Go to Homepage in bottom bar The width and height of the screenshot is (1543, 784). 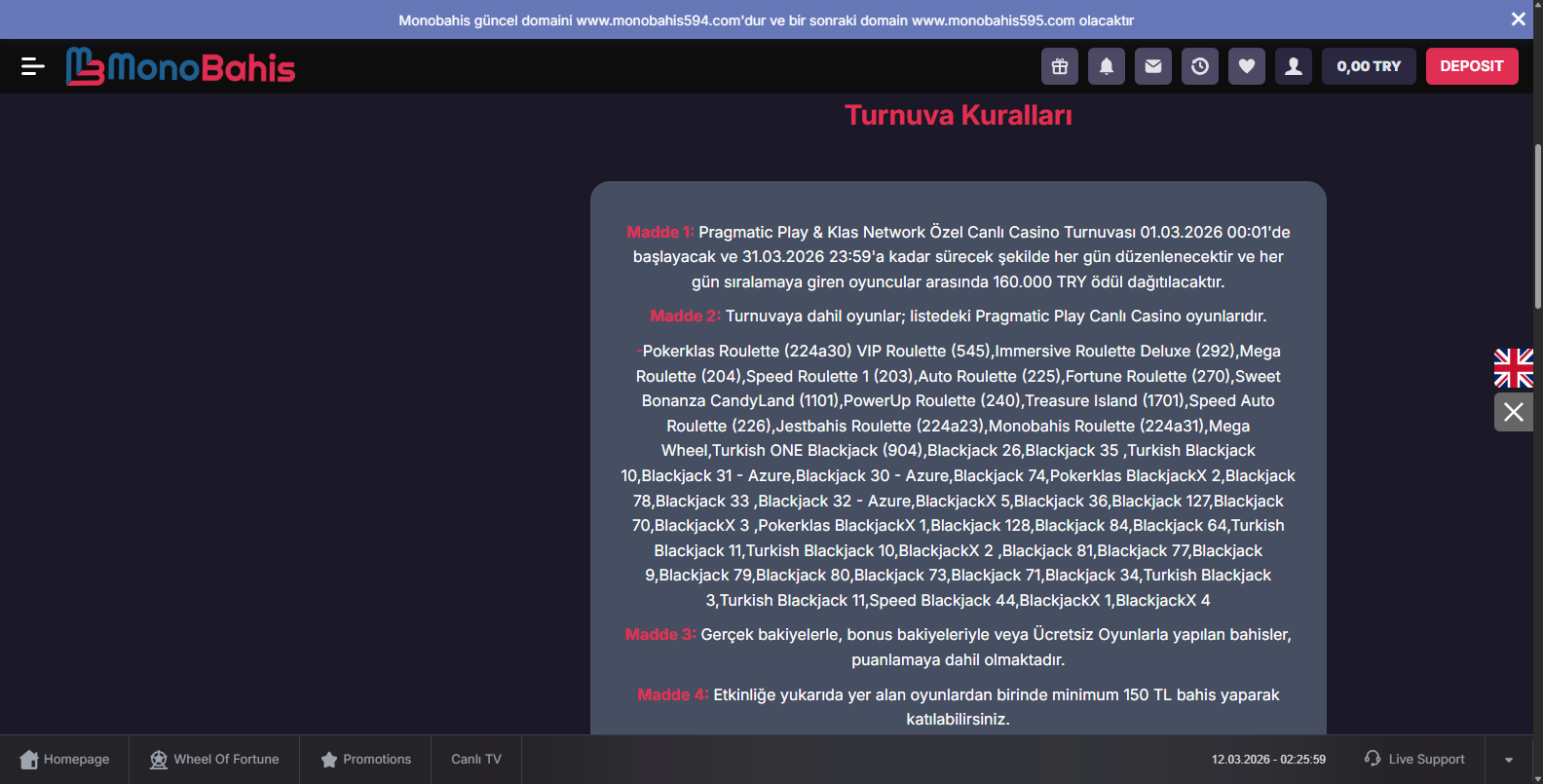(64, 760)
